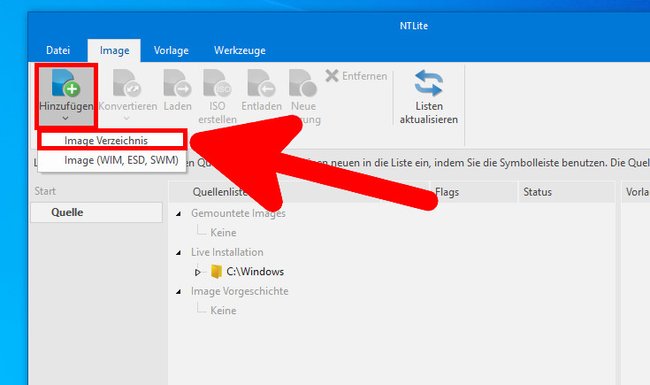Click the Entfernen X icon
Image resolution: width=650 pixels, height=385 pixels.
click(x=332, y=76)
